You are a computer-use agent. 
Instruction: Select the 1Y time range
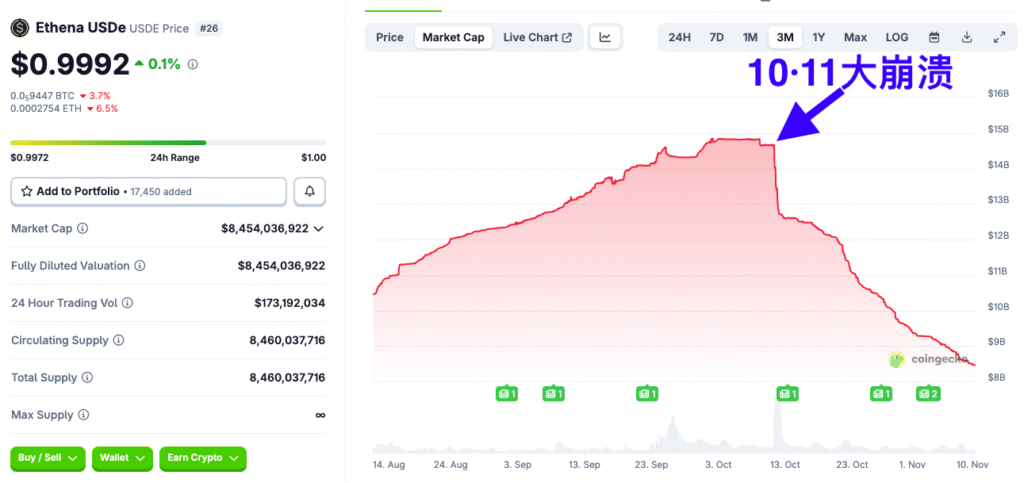click(x=819, y=38)
